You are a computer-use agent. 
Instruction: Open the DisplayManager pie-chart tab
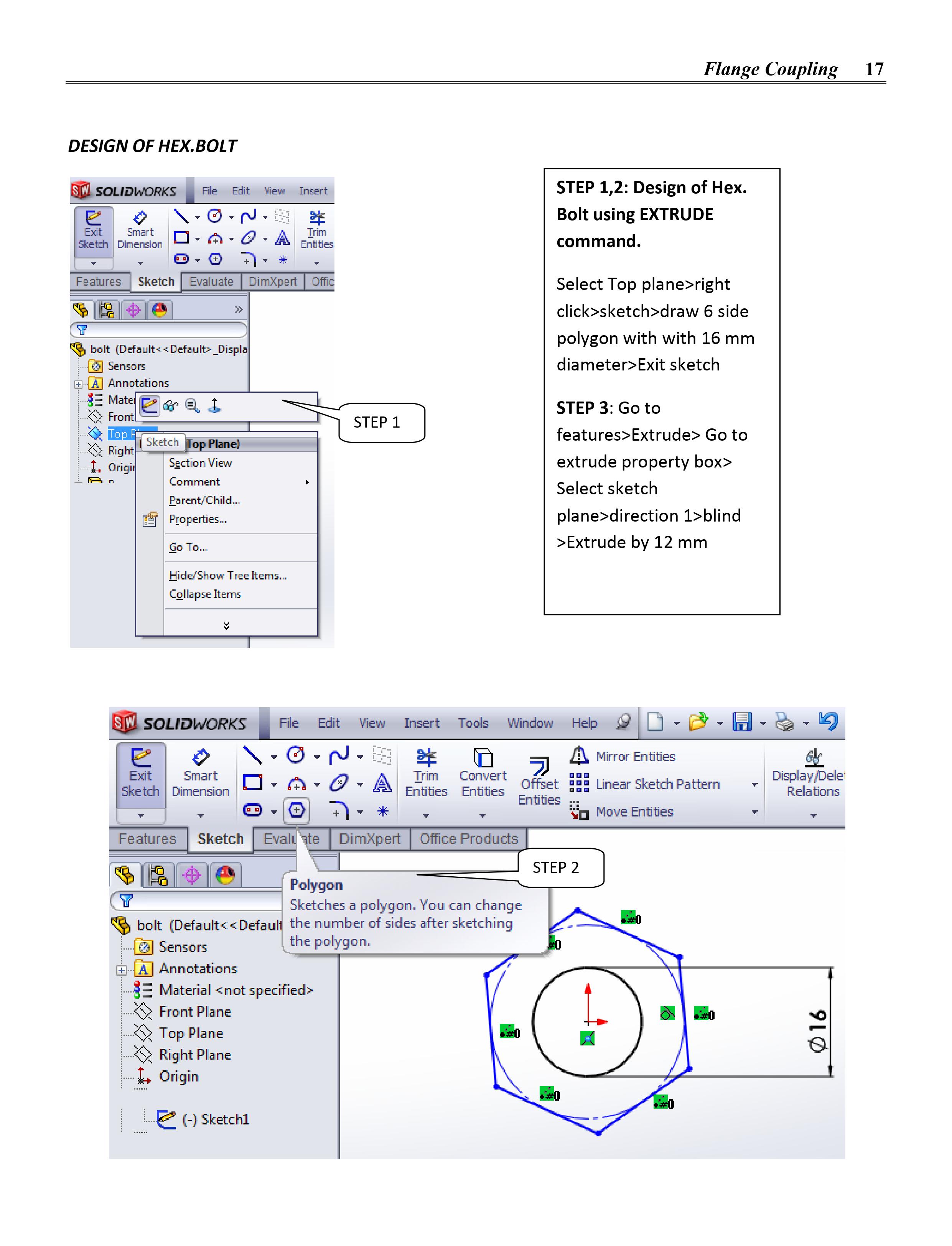226,876
